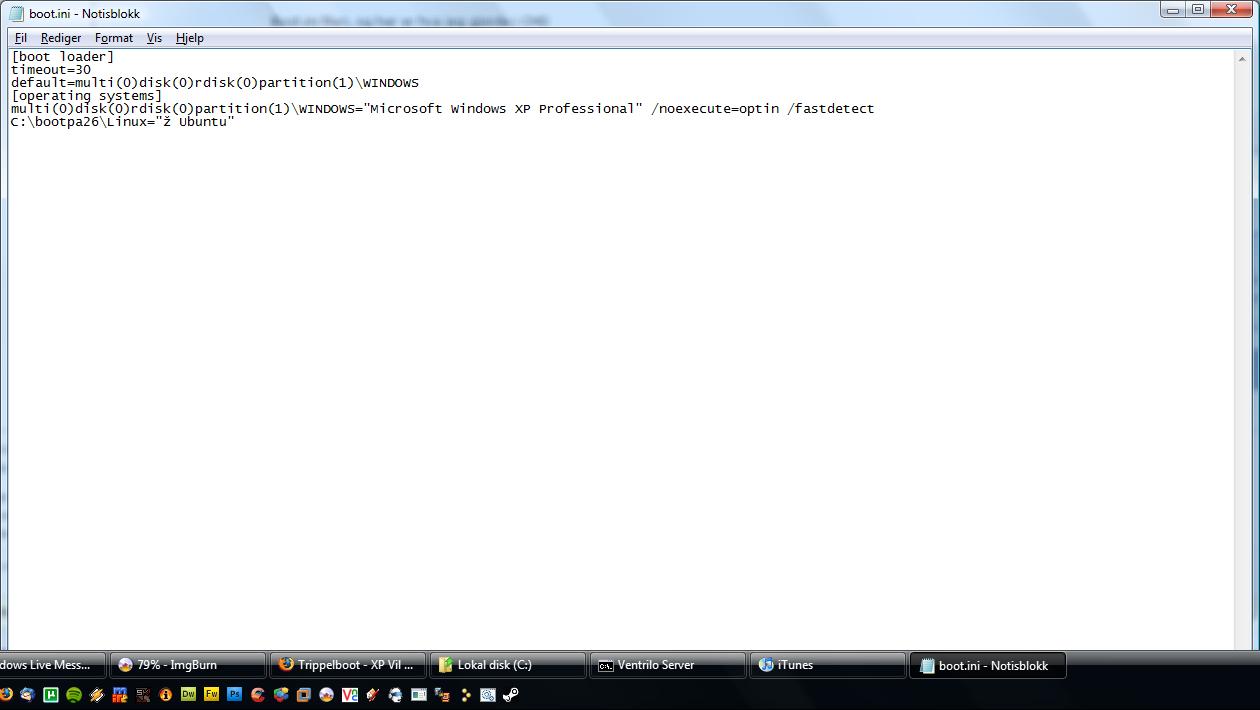Click the Notepad icon in the title bar

[16, 13]
